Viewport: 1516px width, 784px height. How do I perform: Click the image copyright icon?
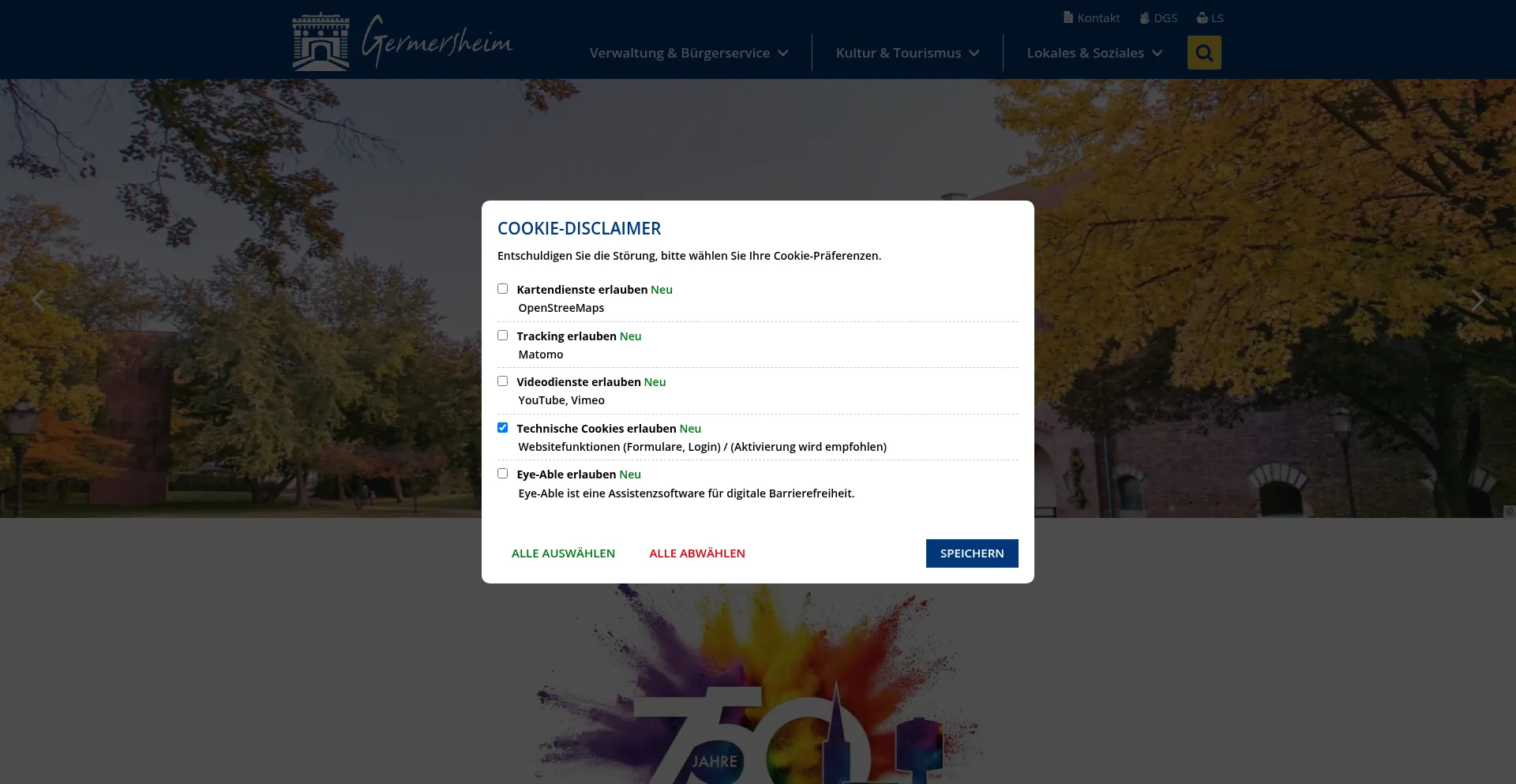[1509, 512]
